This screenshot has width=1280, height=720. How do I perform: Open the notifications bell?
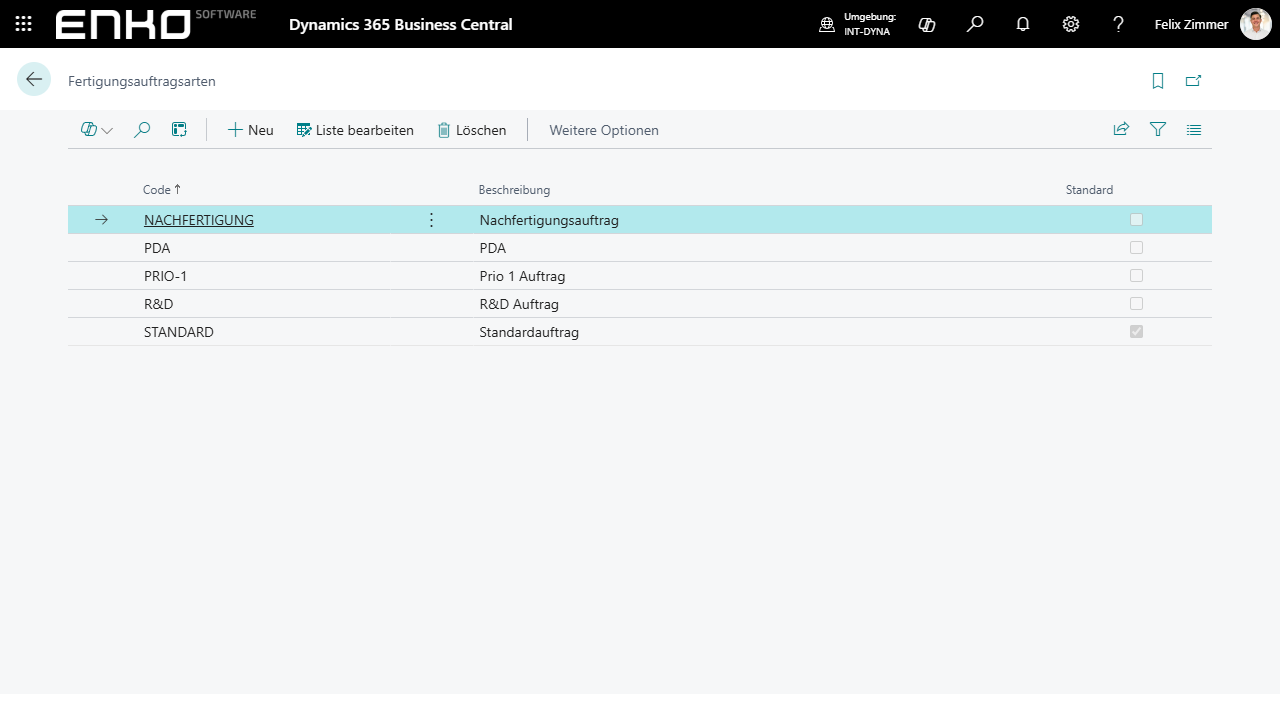[1023, 24]
